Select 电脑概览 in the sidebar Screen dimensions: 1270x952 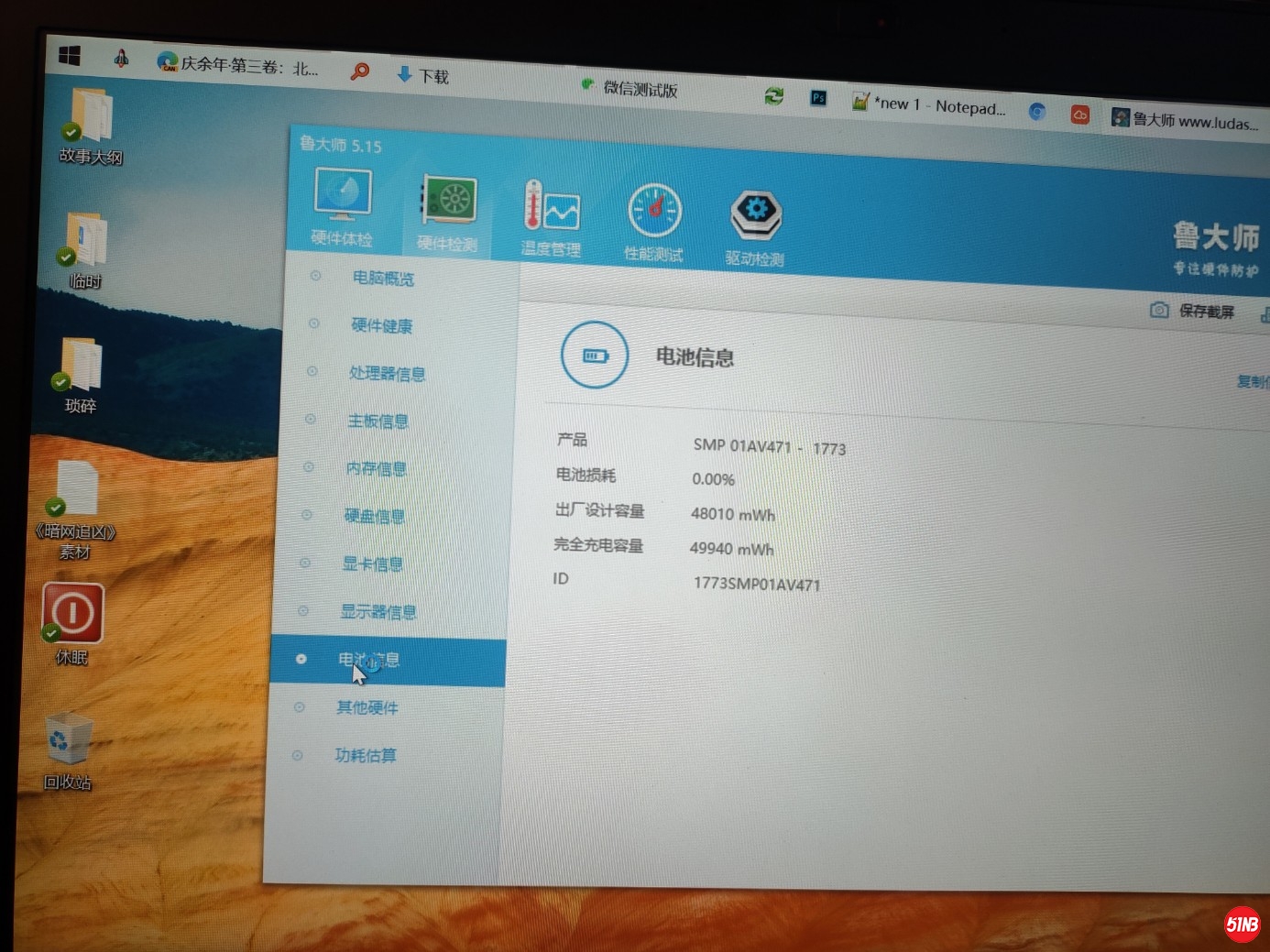(383, 279)
